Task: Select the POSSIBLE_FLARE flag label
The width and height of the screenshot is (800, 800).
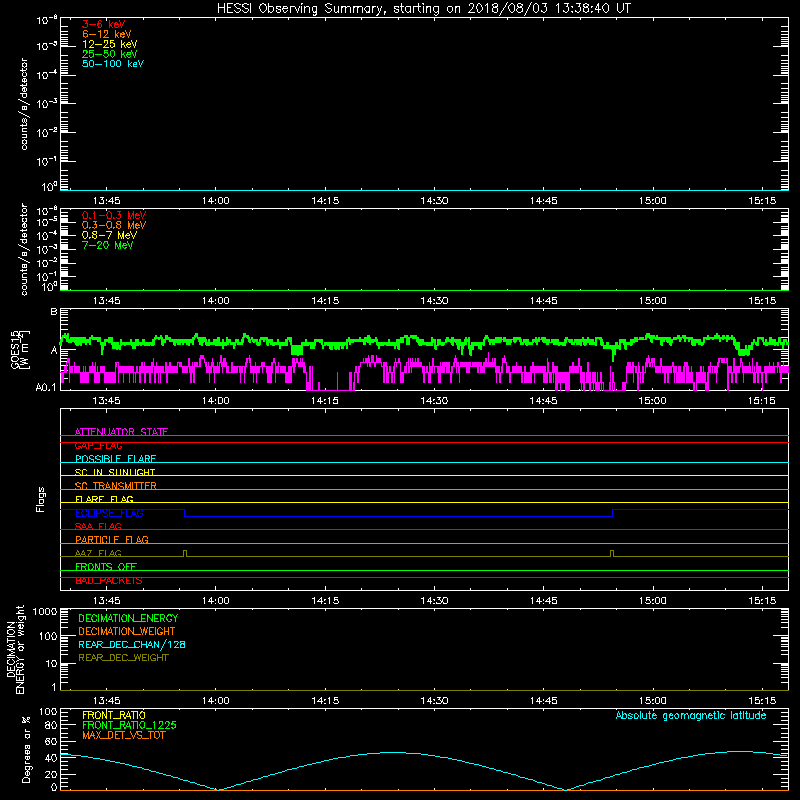Action: coord(115,459)
